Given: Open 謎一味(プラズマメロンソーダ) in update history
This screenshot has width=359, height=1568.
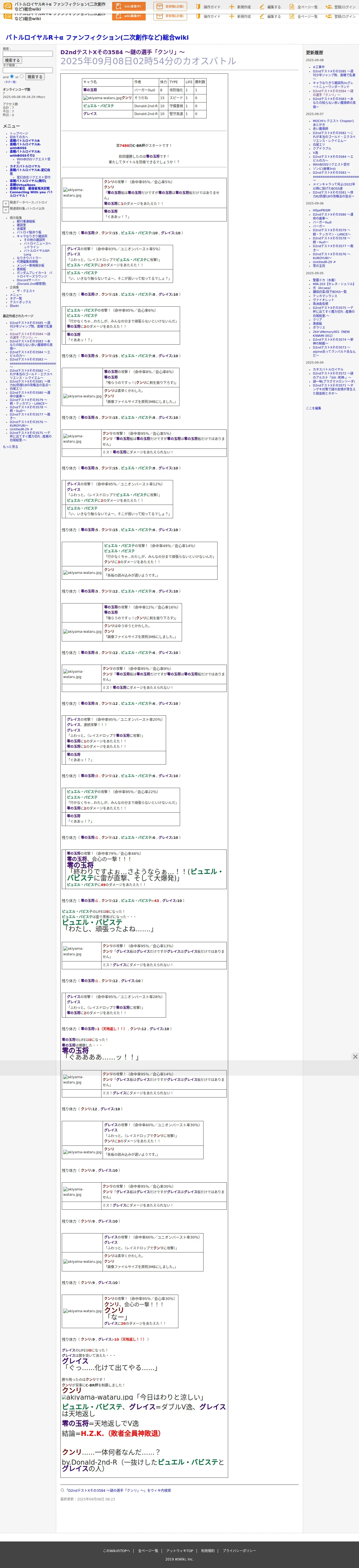Looking at the screenshot, I should point(334,382).
